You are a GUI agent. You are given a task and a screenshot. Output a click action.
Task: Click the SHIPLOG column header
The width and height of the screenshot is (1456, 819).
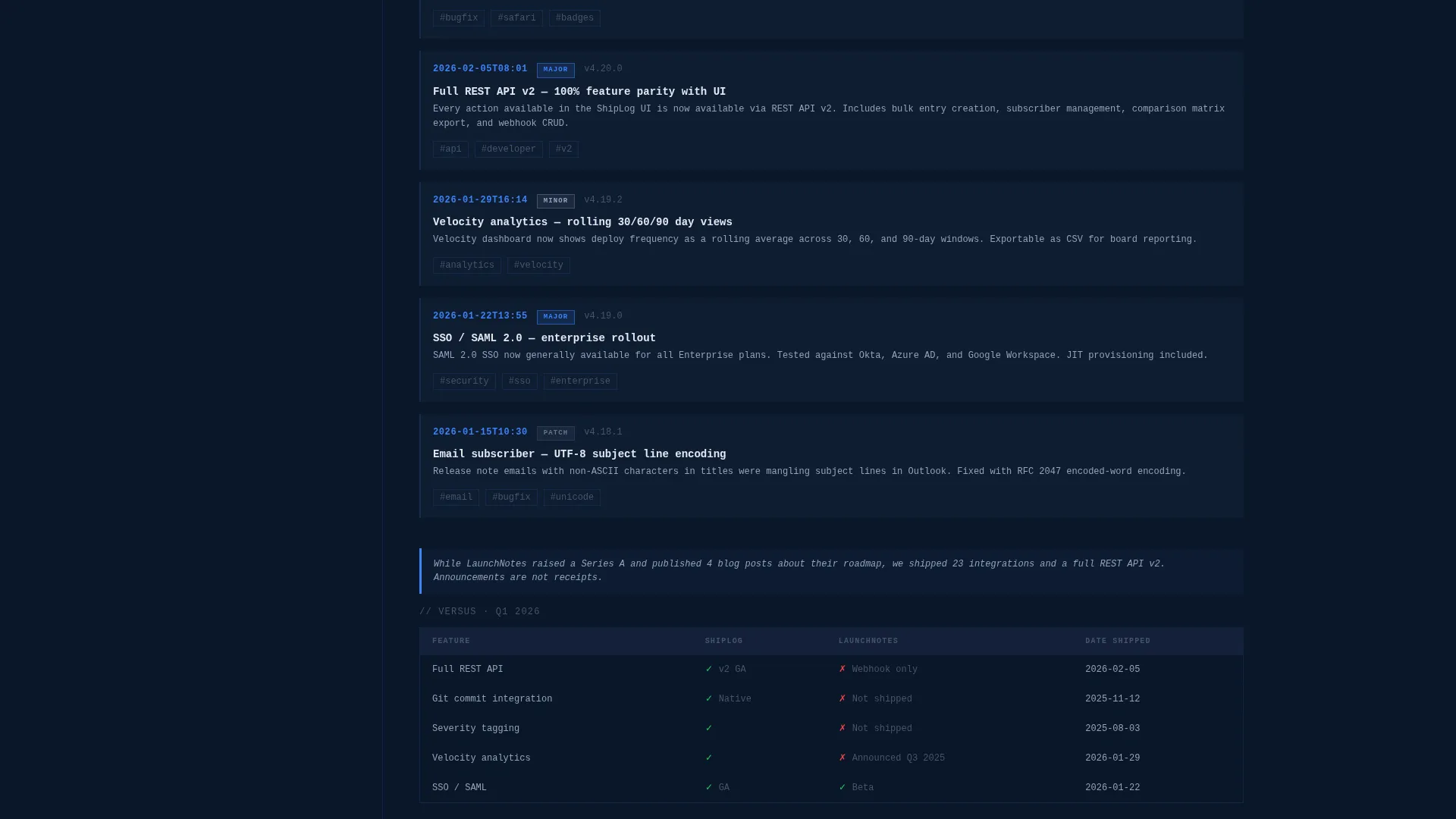724,642
